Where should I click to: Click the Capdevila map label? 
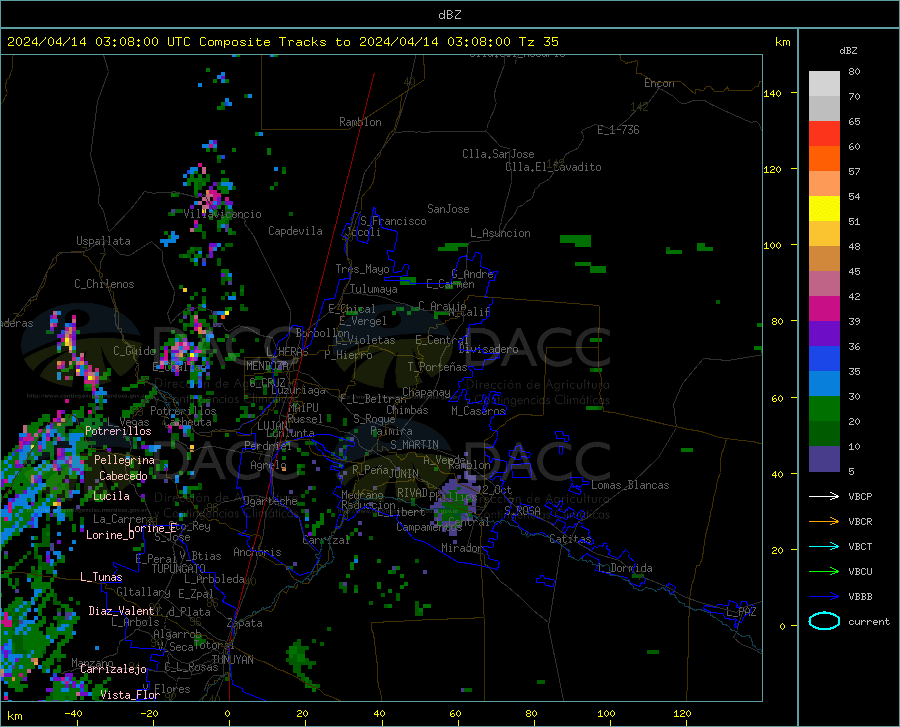pos(295,231)
